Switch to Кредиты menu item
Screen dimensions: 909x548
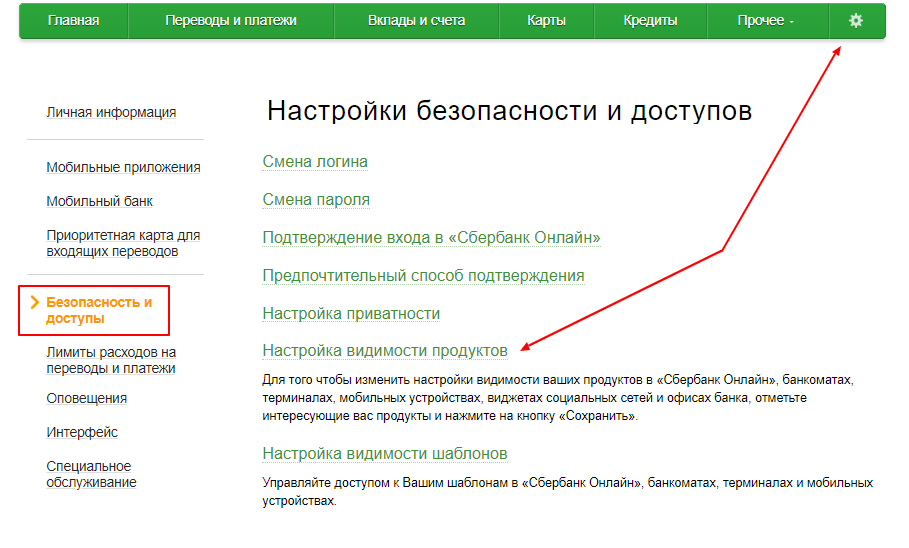[x=650, y=21]
